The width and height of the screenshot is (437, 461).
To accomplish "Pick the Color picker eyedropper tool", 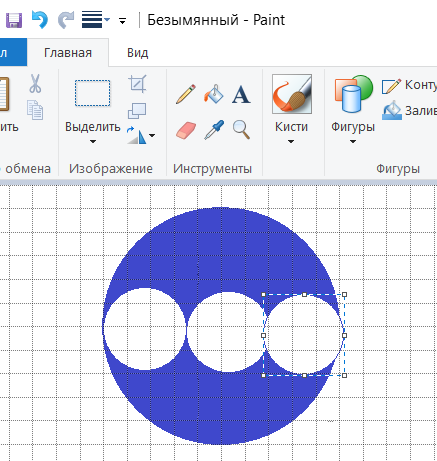I will point(214,130).
